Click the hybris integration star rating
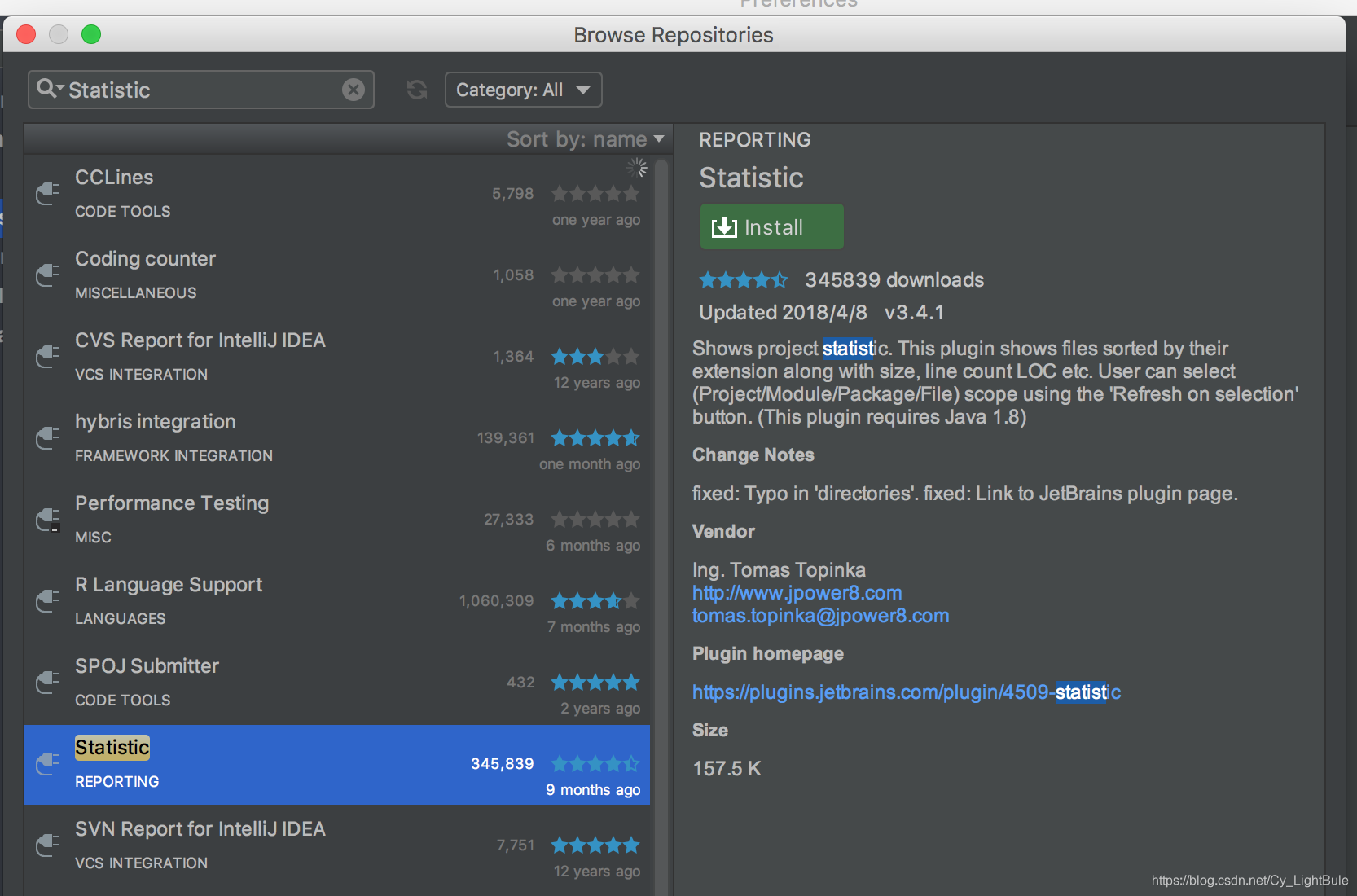This screenshot has height=896, width=1357. pyautogui.click(x=595, y=438)
